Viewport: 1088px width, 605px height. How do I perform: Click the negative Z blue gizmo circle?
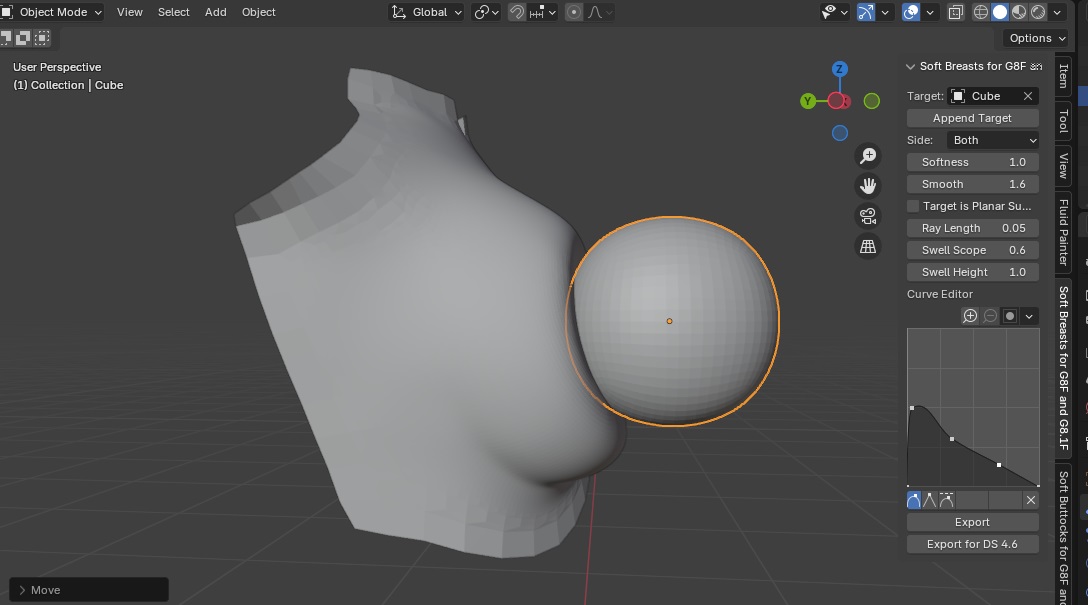point(840,133)
